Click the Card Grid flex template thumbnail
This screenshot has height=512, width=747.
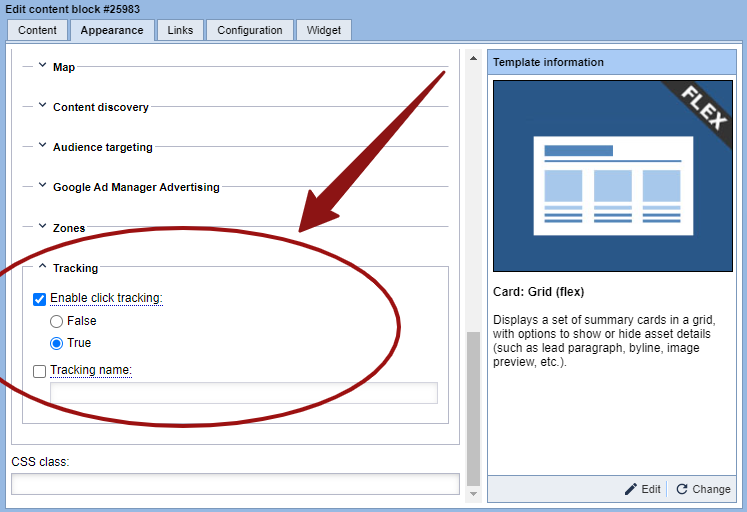pyautogui.click(x=613, y=176)
